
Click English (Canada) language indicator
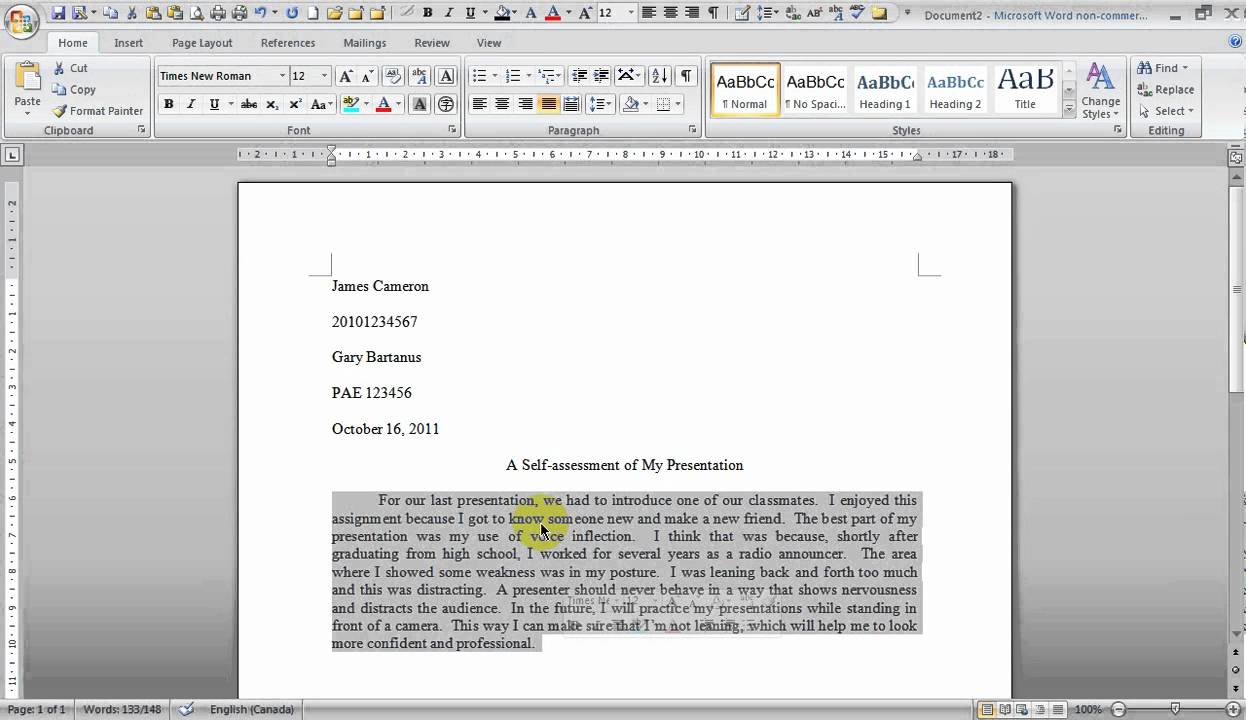tap(252, 709)
